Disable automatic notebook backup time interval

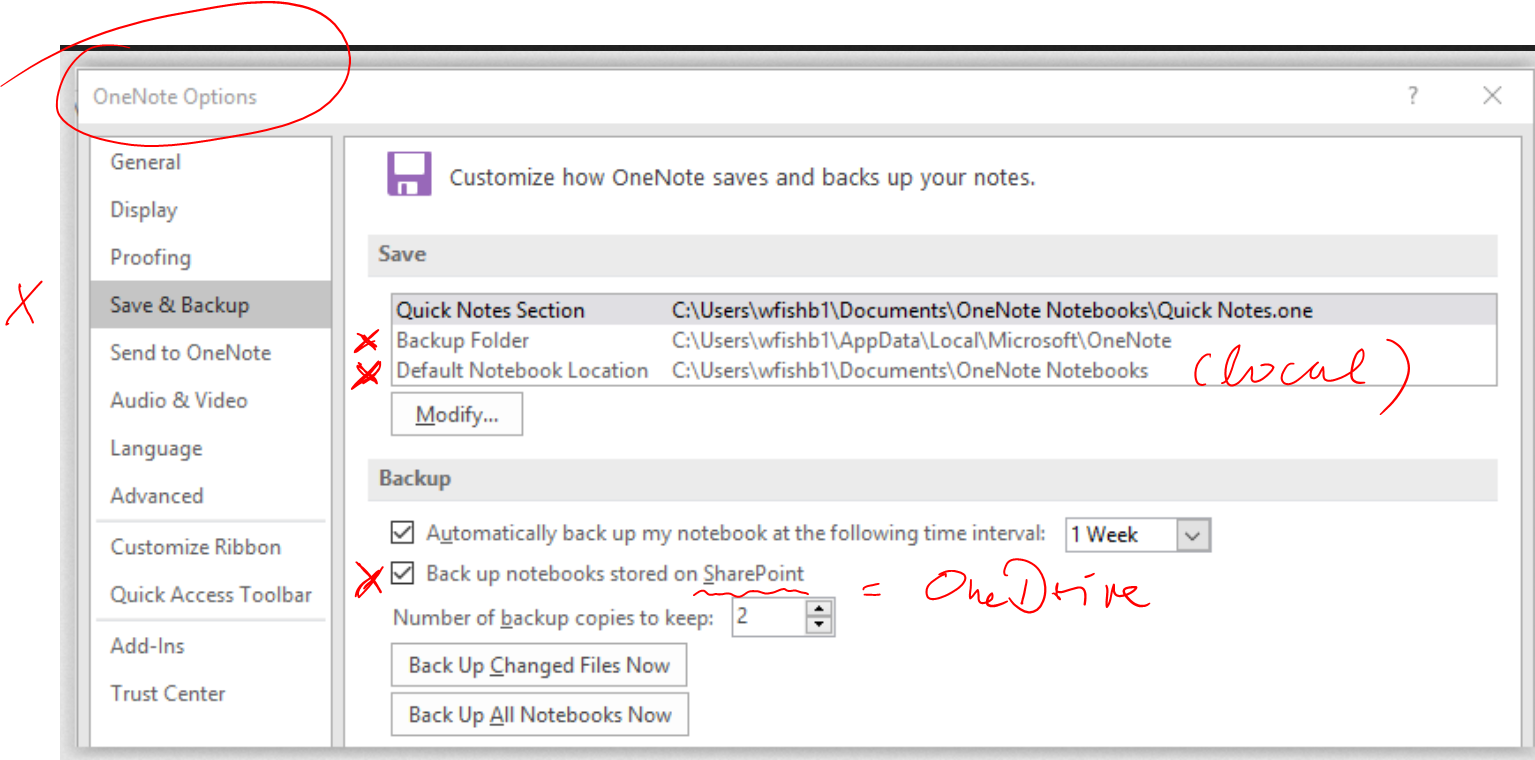tap(402, 532)
